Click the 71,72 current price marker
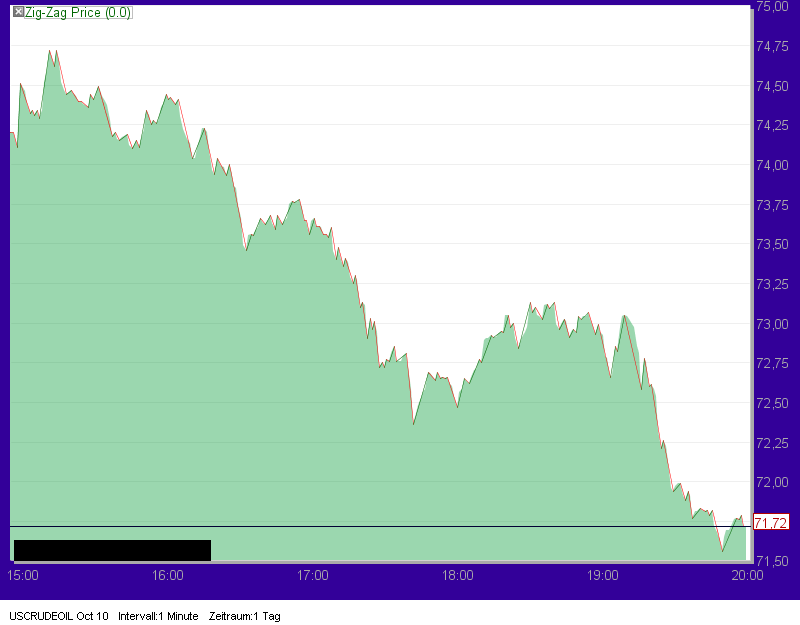 (771, 523)
